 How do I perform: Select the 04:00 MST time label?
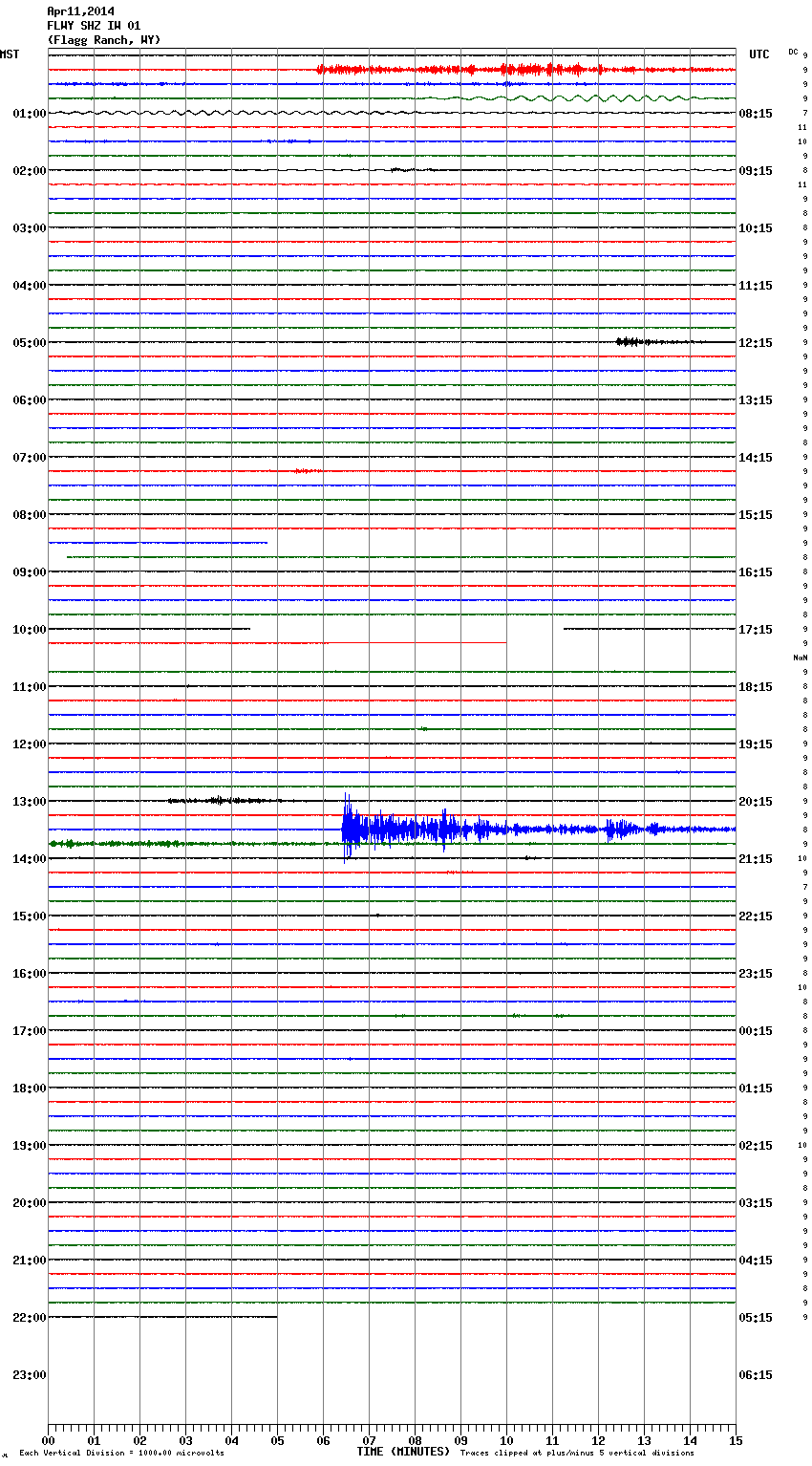point(30,286)
